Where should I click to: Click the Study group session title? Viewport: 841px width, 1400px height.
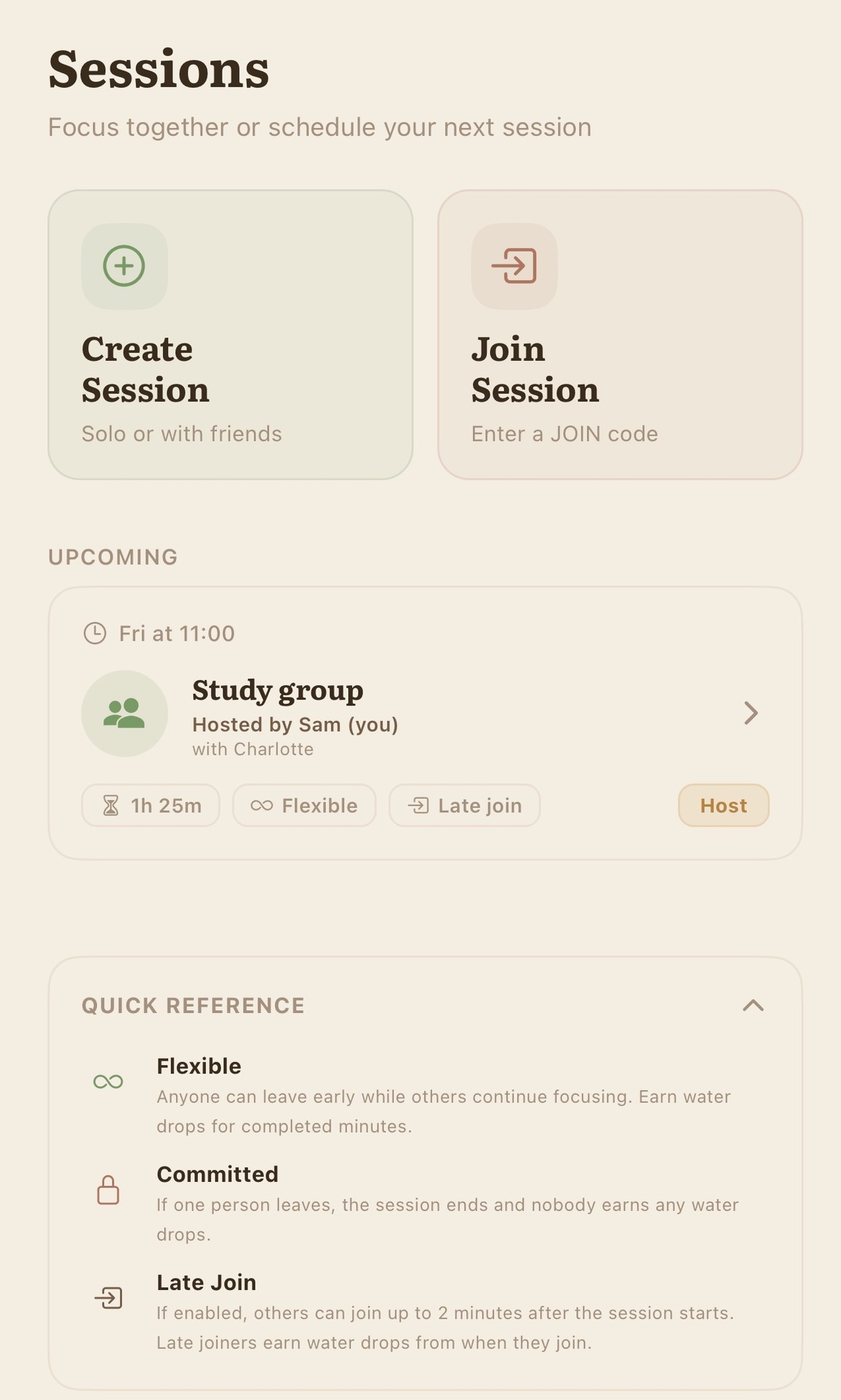click(278, 691)
